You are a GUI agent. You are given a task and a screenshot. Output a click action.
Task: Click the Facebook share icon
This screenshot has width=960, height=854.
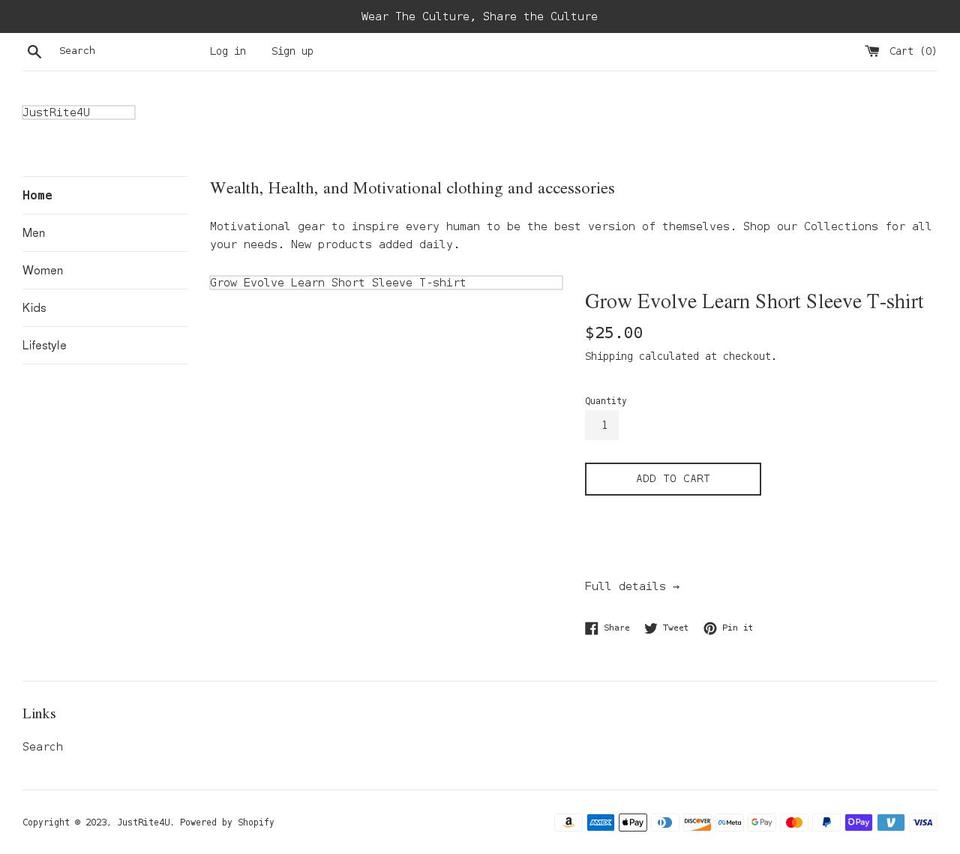(591, 628)
